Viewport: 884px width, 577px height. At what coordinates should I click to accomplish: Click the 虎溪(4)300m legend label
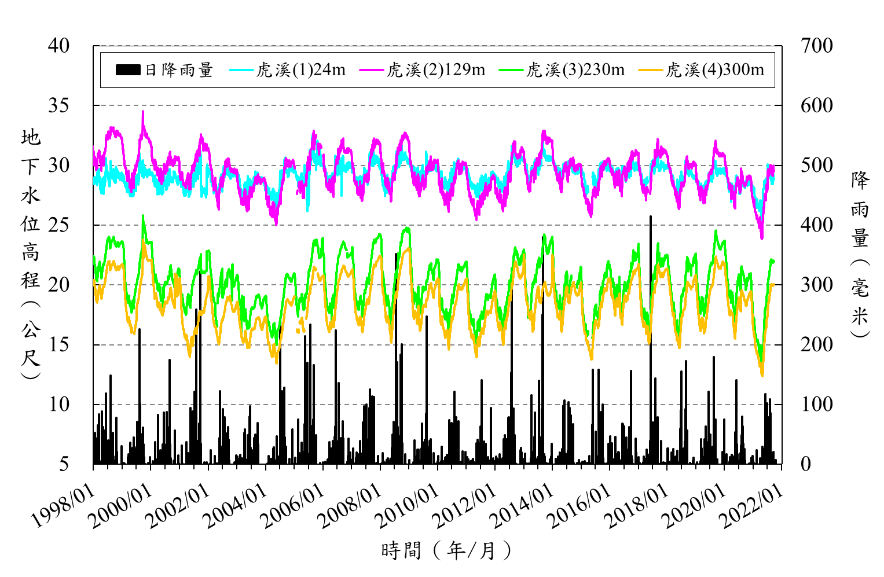[714, 70]
